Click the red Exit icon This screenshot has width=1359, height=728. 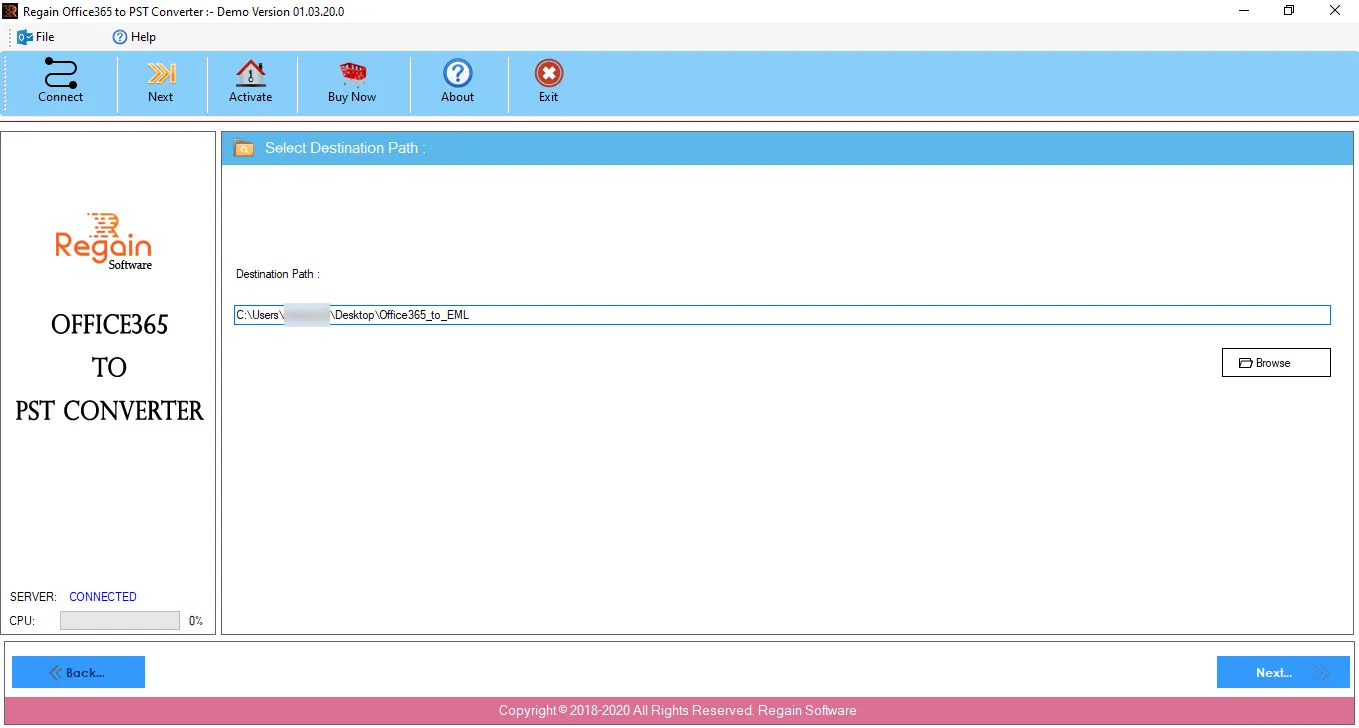coord(549,74)
